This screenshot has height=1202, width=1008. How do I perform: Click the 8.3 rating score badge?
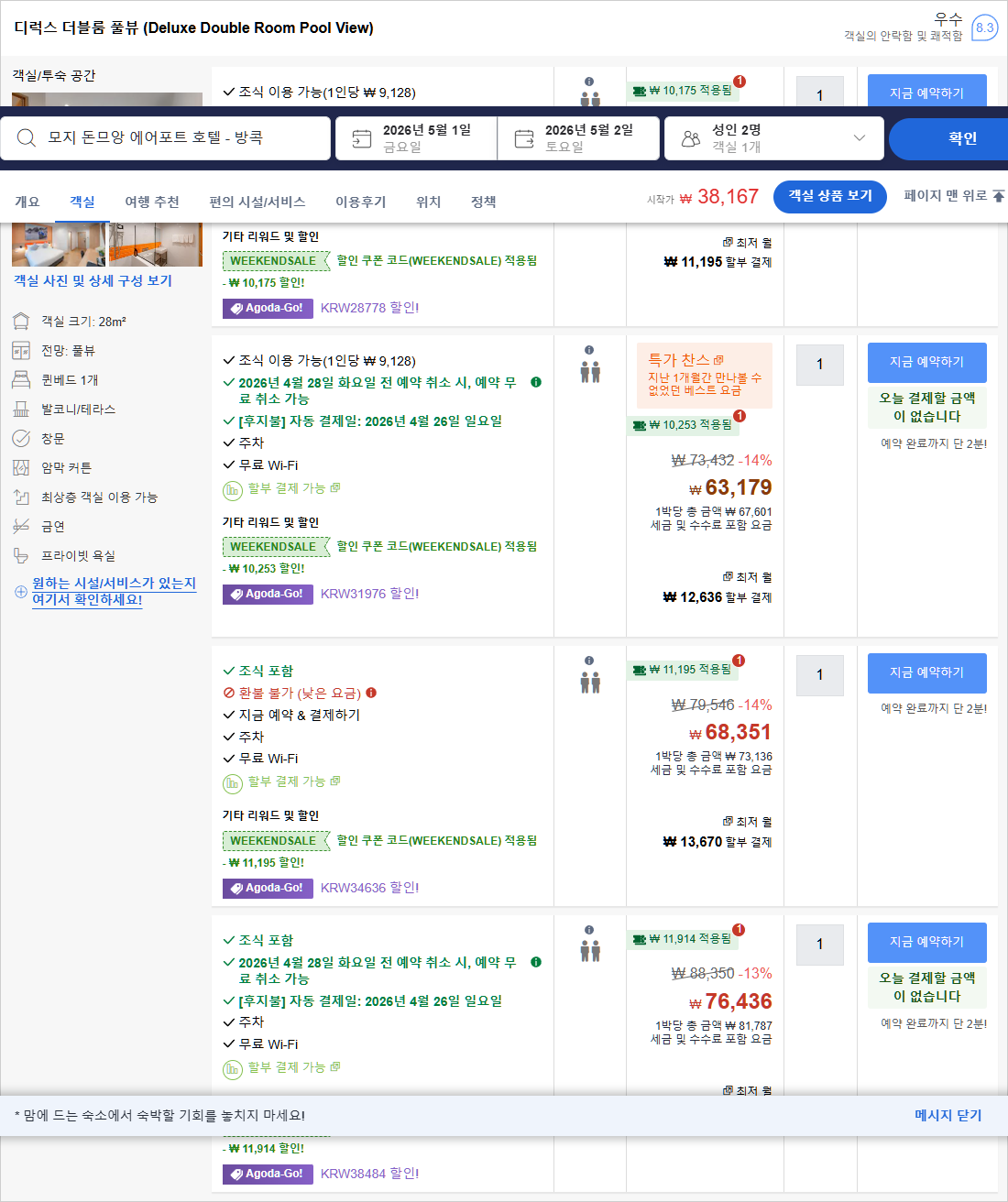[x=985, y=27]
